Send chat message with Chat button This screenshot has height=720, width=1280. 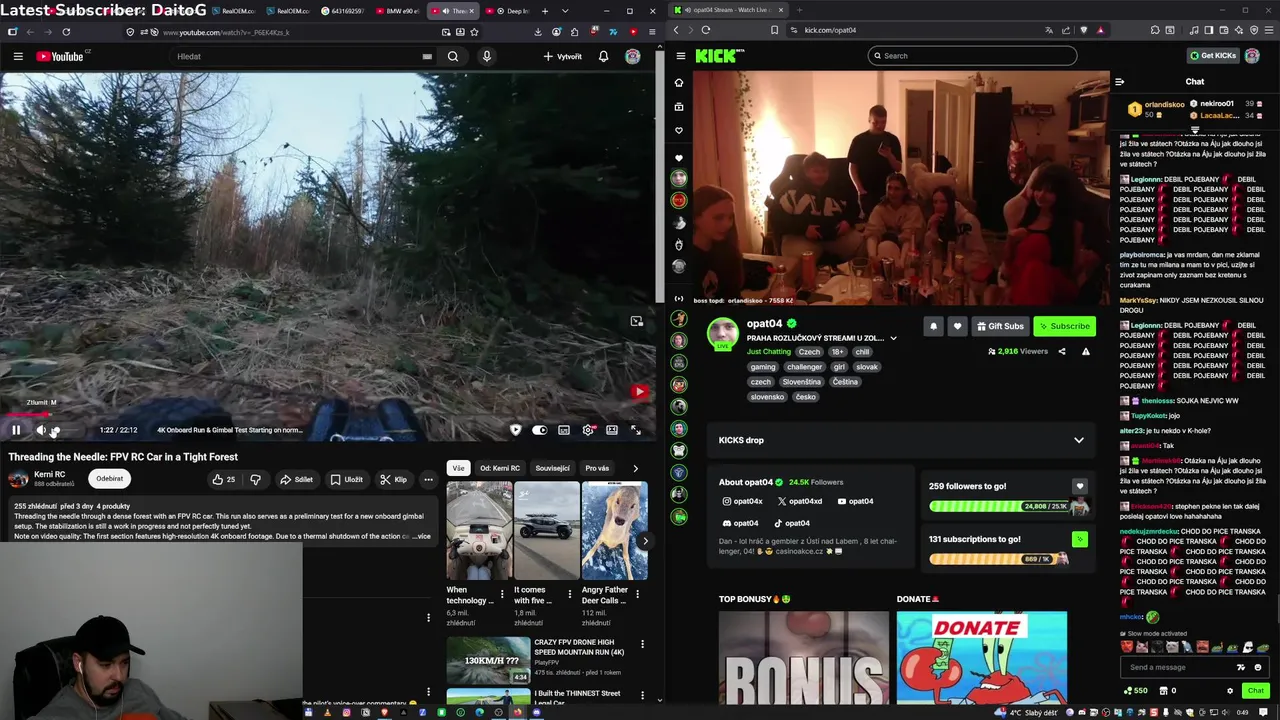[1256, 690]
